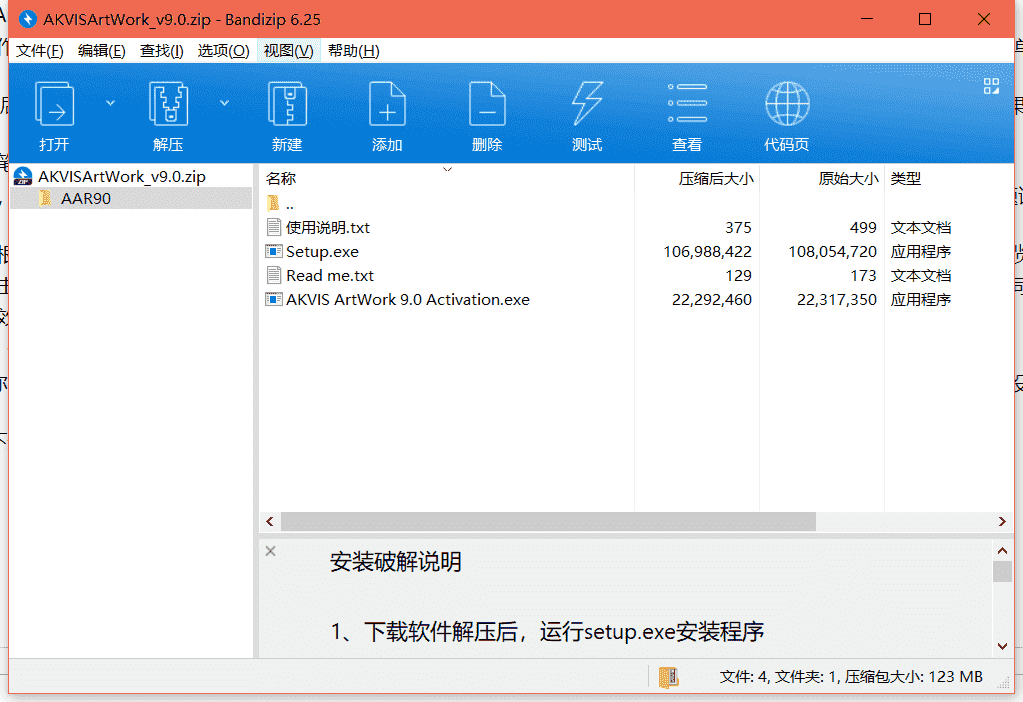1023x702 pixels.
Task: Click the 使用说明.txt document icon
Action: pyautogui.click(x=274, y=227)
